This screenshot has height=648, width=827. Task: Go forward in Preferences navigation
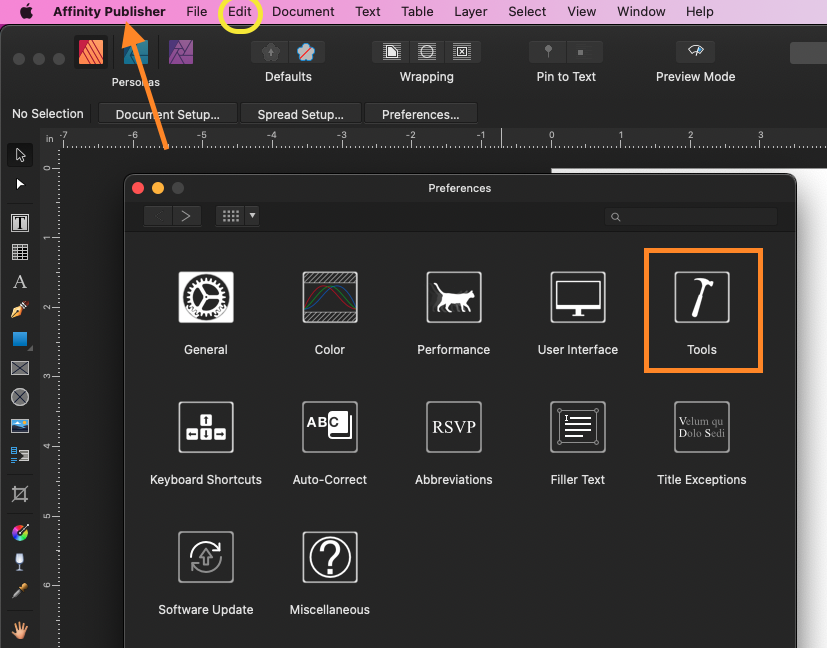tap(186, 216)
